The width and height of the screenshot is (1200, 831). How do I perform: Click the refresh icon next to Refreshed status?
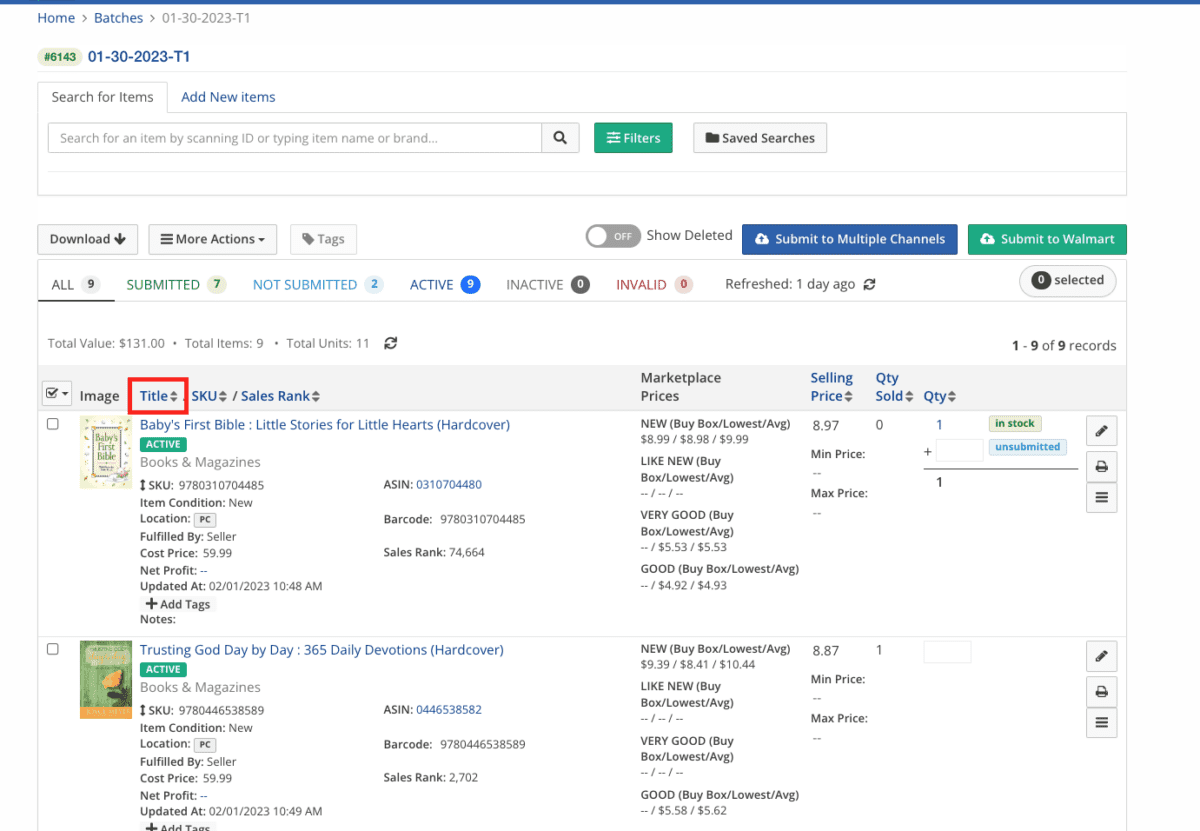(869, 284)
